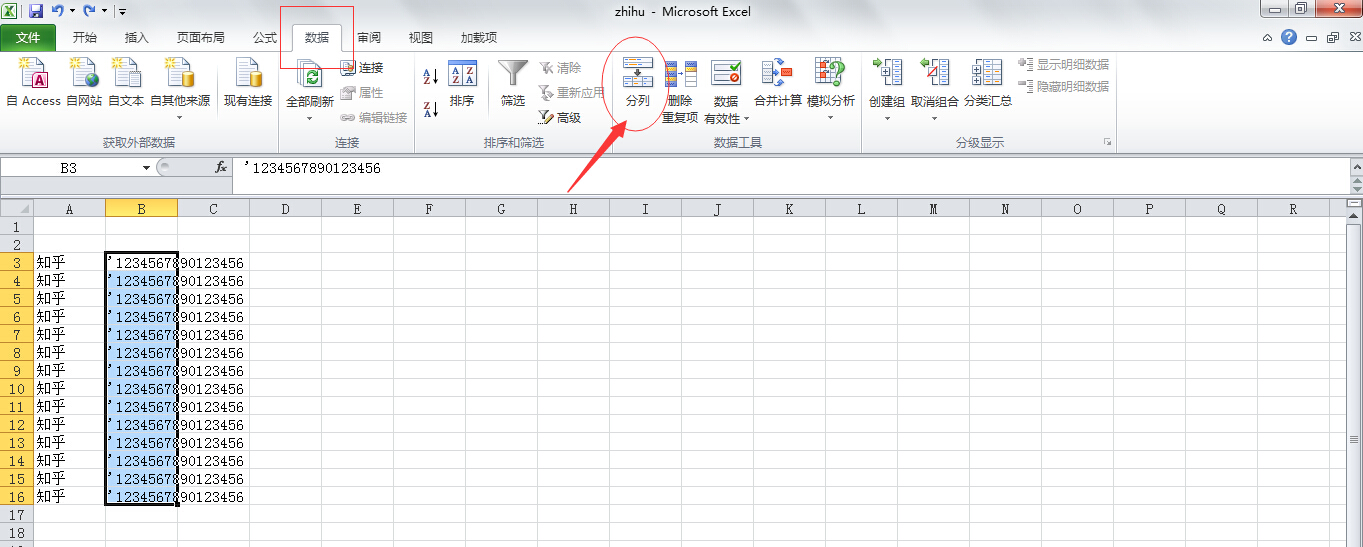Screen dimensions: 1363x547
Task: Switch to Insert (插入) tab
Action: coord(137,38)
